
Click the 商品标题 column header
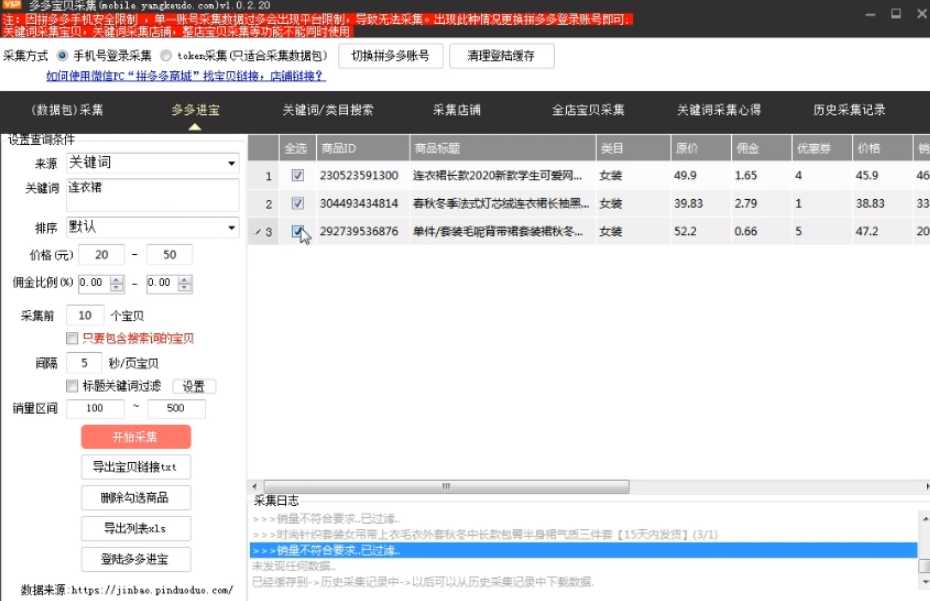click(502, 148)
